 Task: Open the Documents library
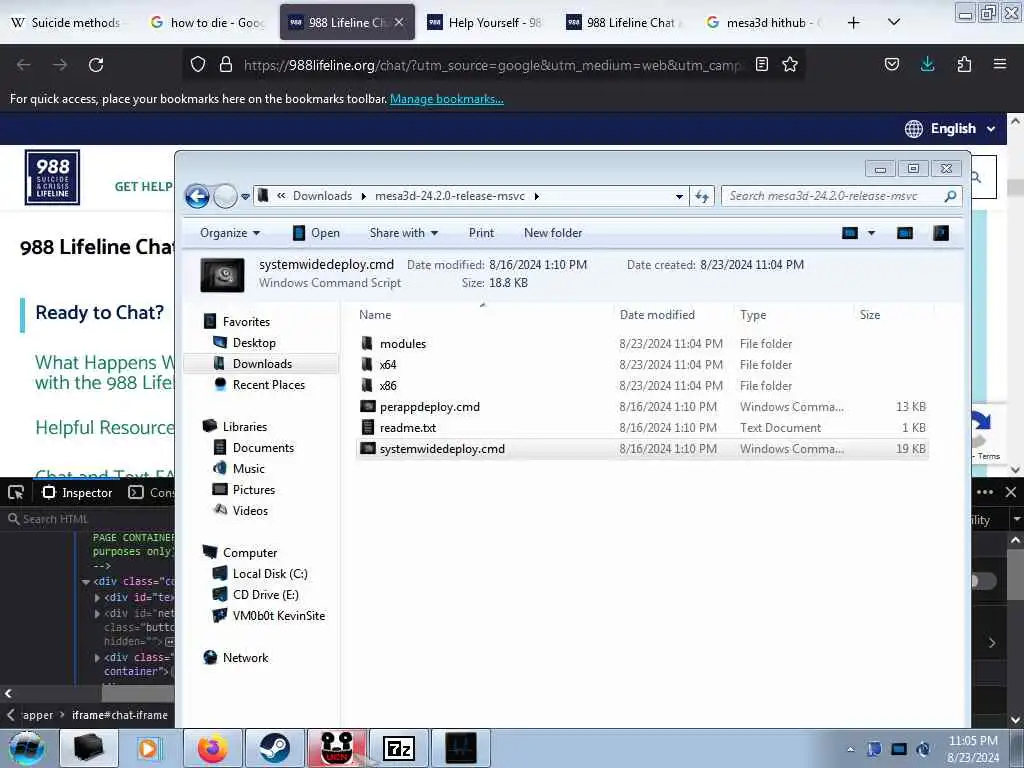point(263,447)
